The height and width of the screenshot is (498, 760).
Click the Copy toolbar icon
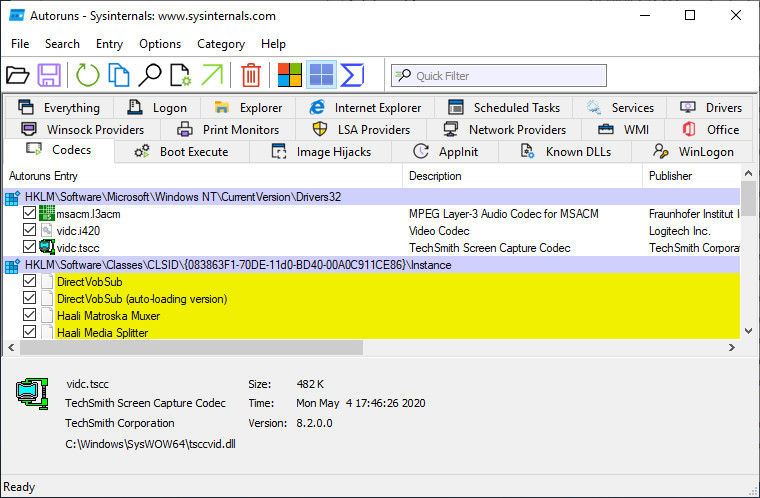click(x=119, y=75)
